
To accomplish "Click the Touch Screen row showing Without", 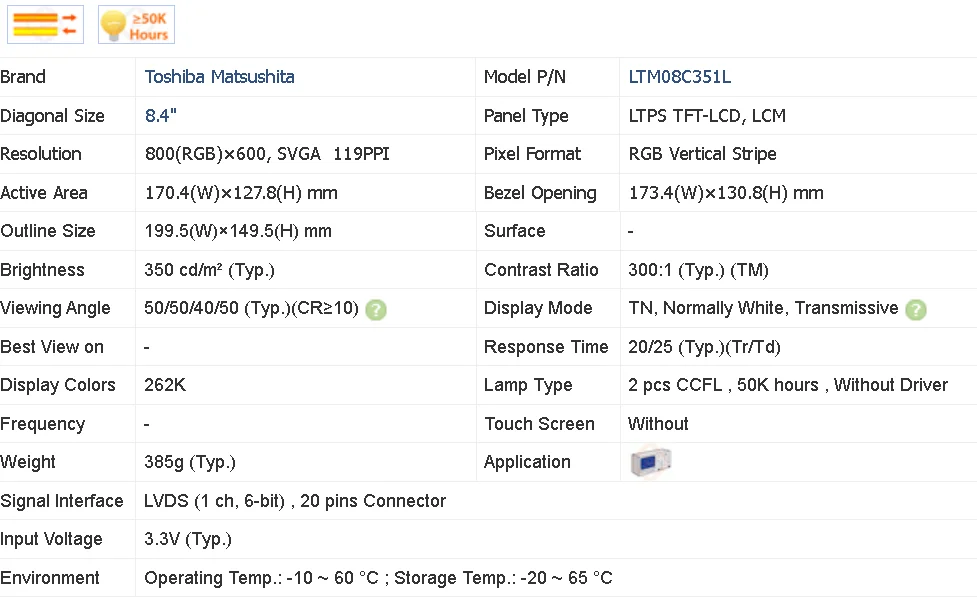I will 658,424.
